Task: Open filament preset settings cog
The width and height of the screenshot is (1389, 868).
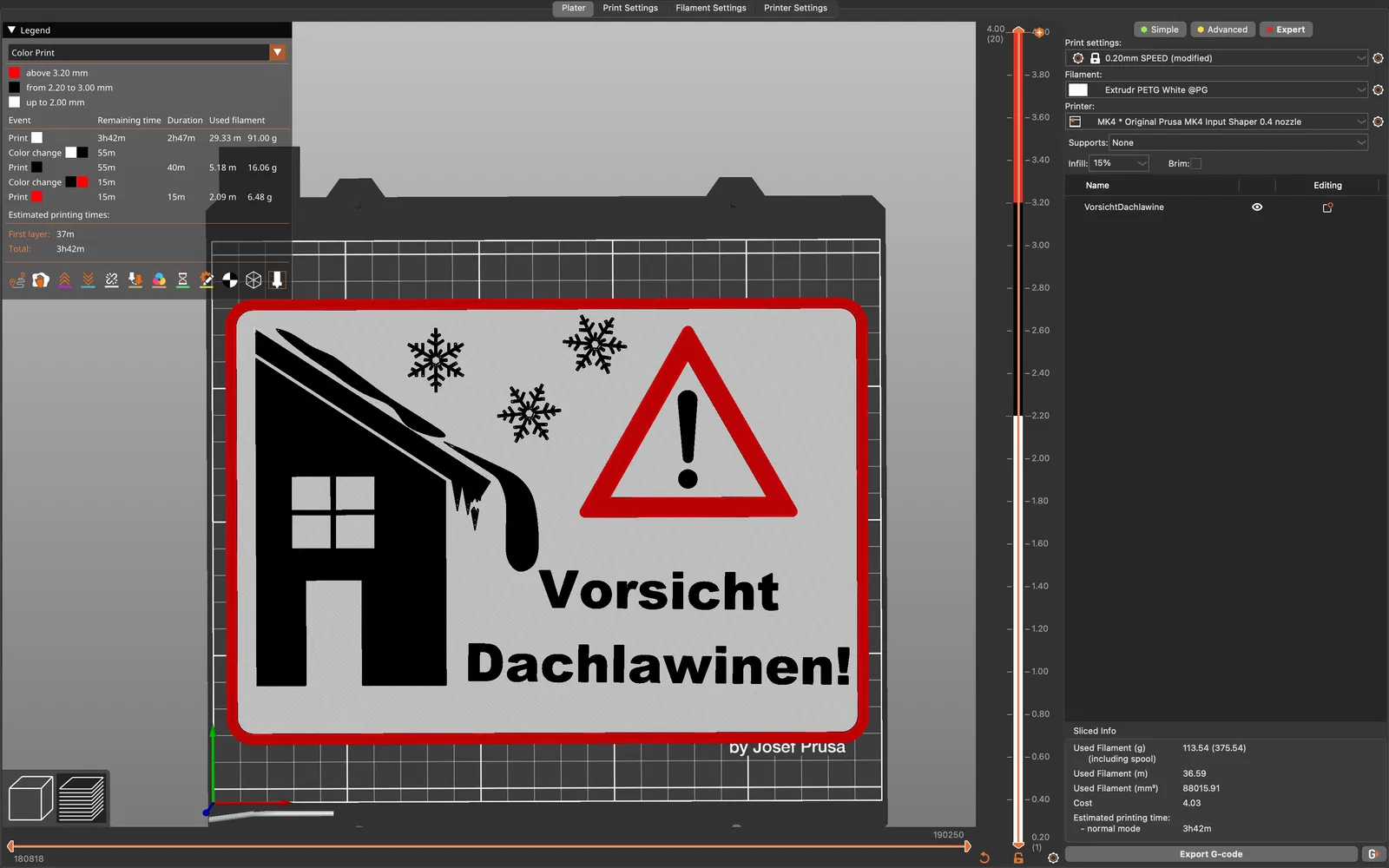Action: pos(1378,89)
